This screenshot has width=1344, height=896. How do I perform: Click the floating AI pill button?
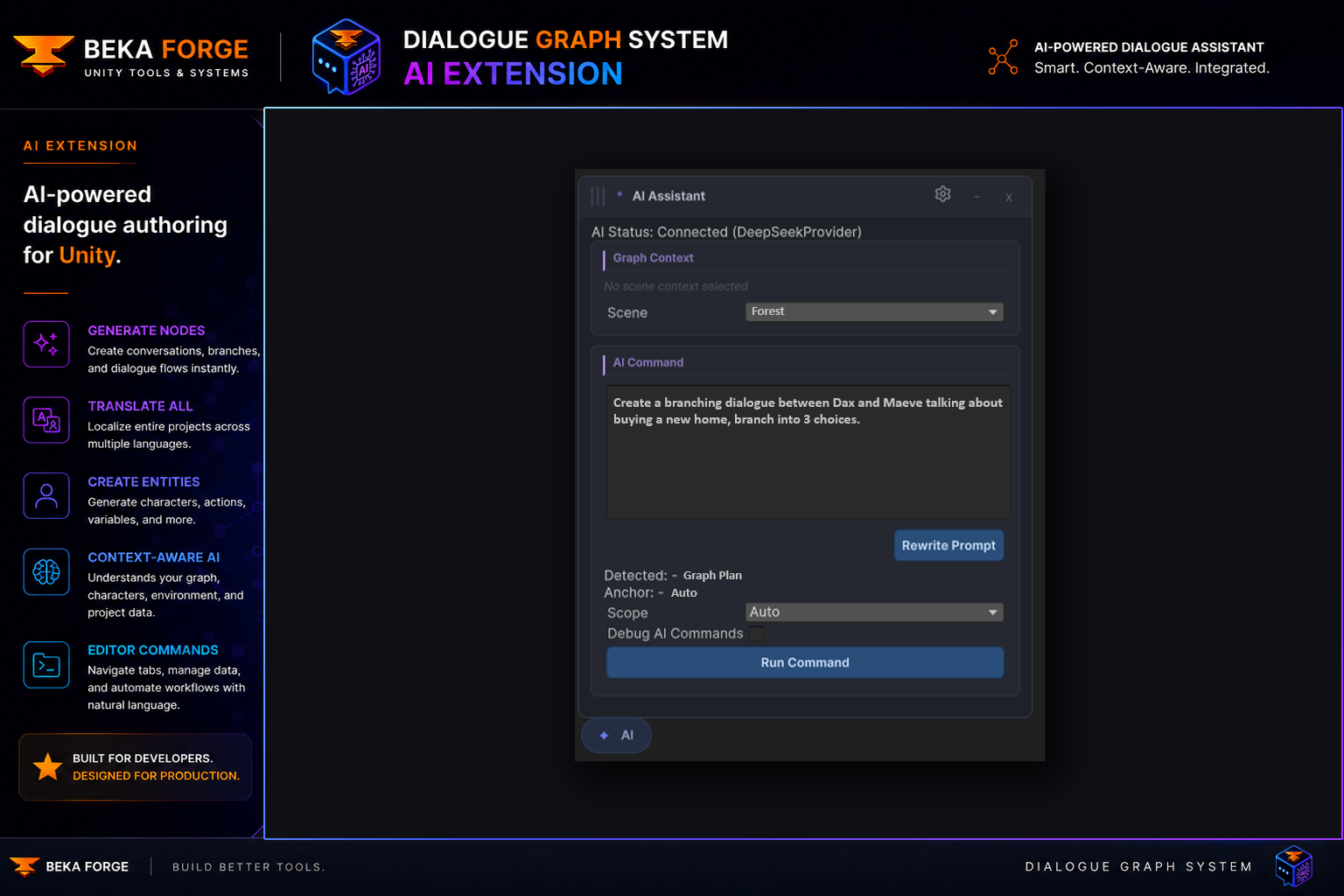pyautogui.click(x=616, y=735)
